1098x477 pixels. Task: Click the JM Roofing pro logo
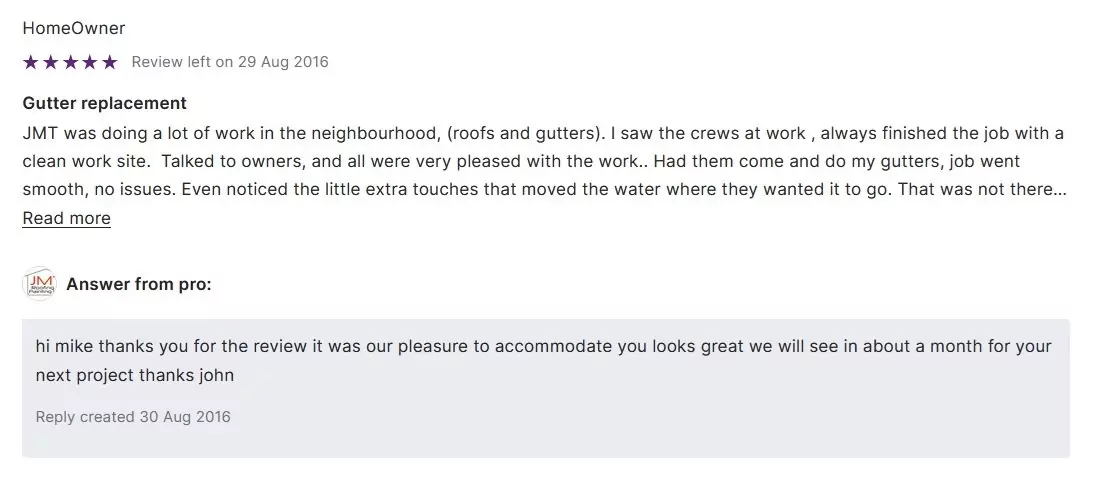(39, 284)
